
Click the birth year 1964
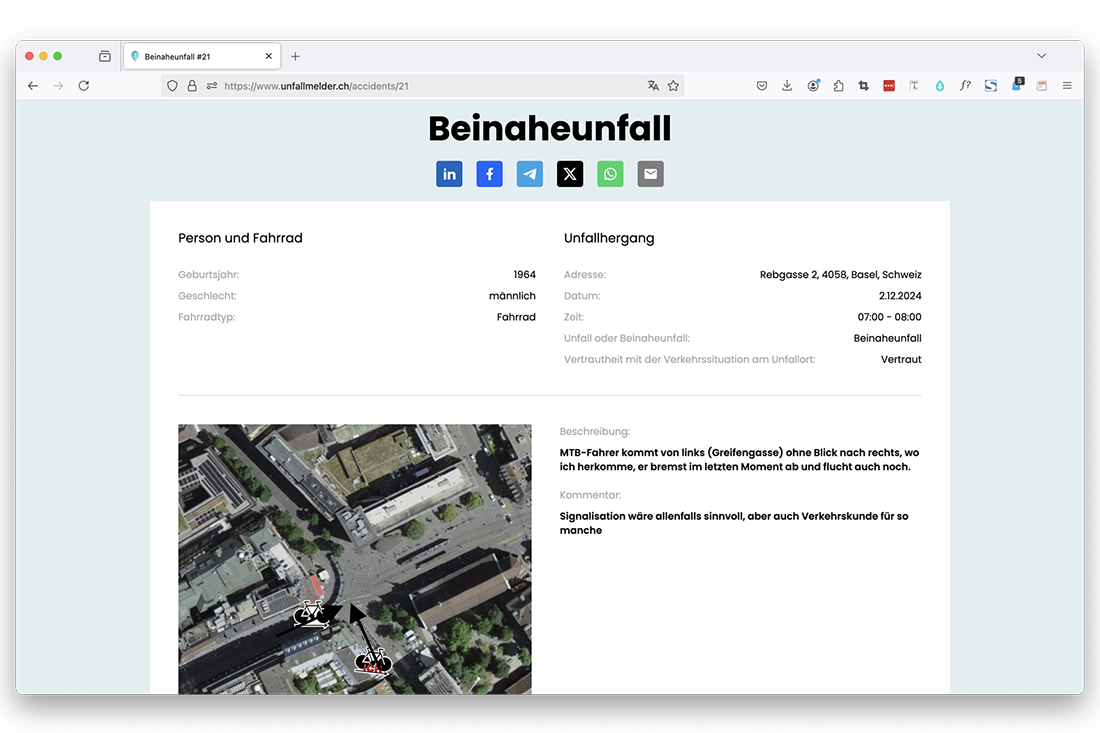525,274
